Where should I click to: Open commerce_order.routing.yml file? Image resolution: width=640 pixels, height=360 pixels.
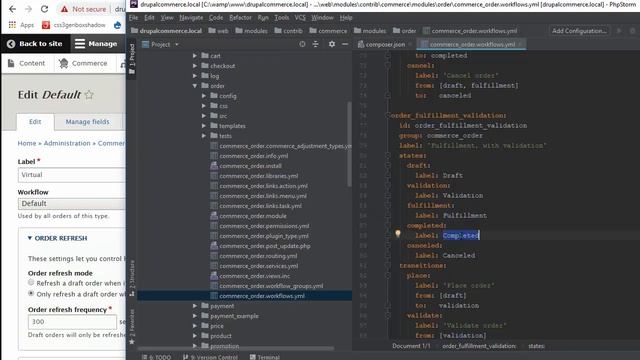(x=258, y=256)
